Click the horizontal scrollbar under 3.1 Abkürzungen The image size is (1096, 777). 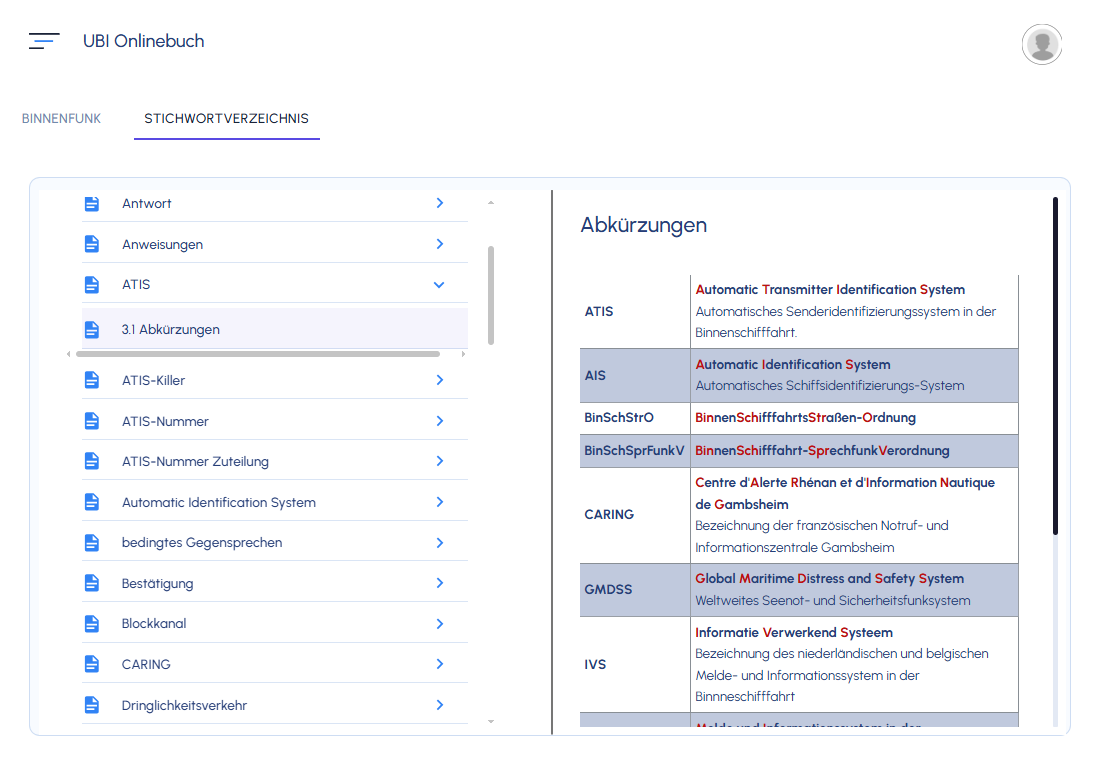(x=258, y=354)
